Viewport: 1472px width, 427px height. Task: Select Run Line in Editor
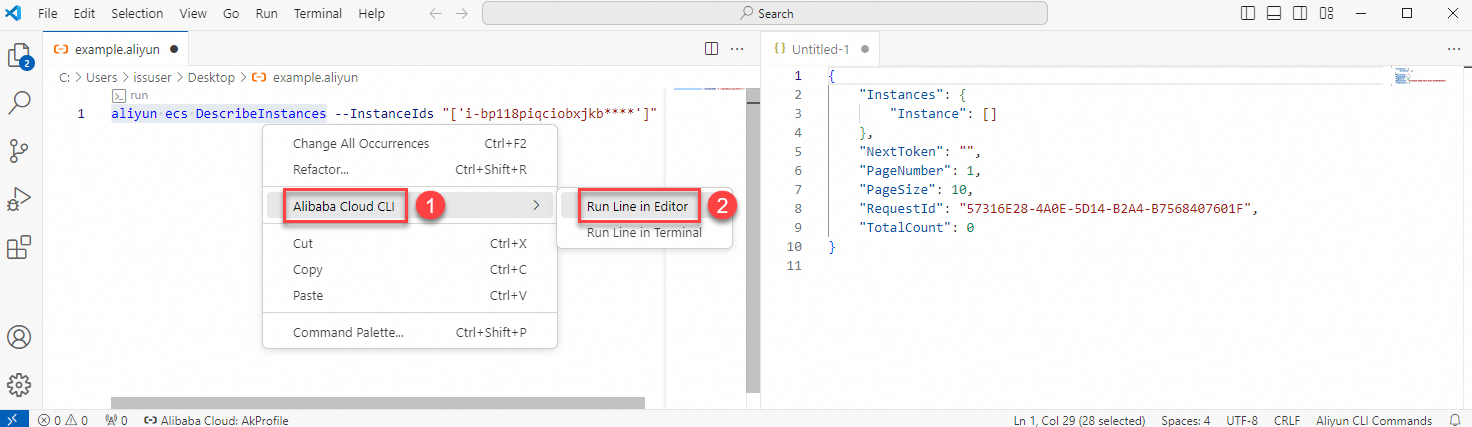click(x=645, y=207)
